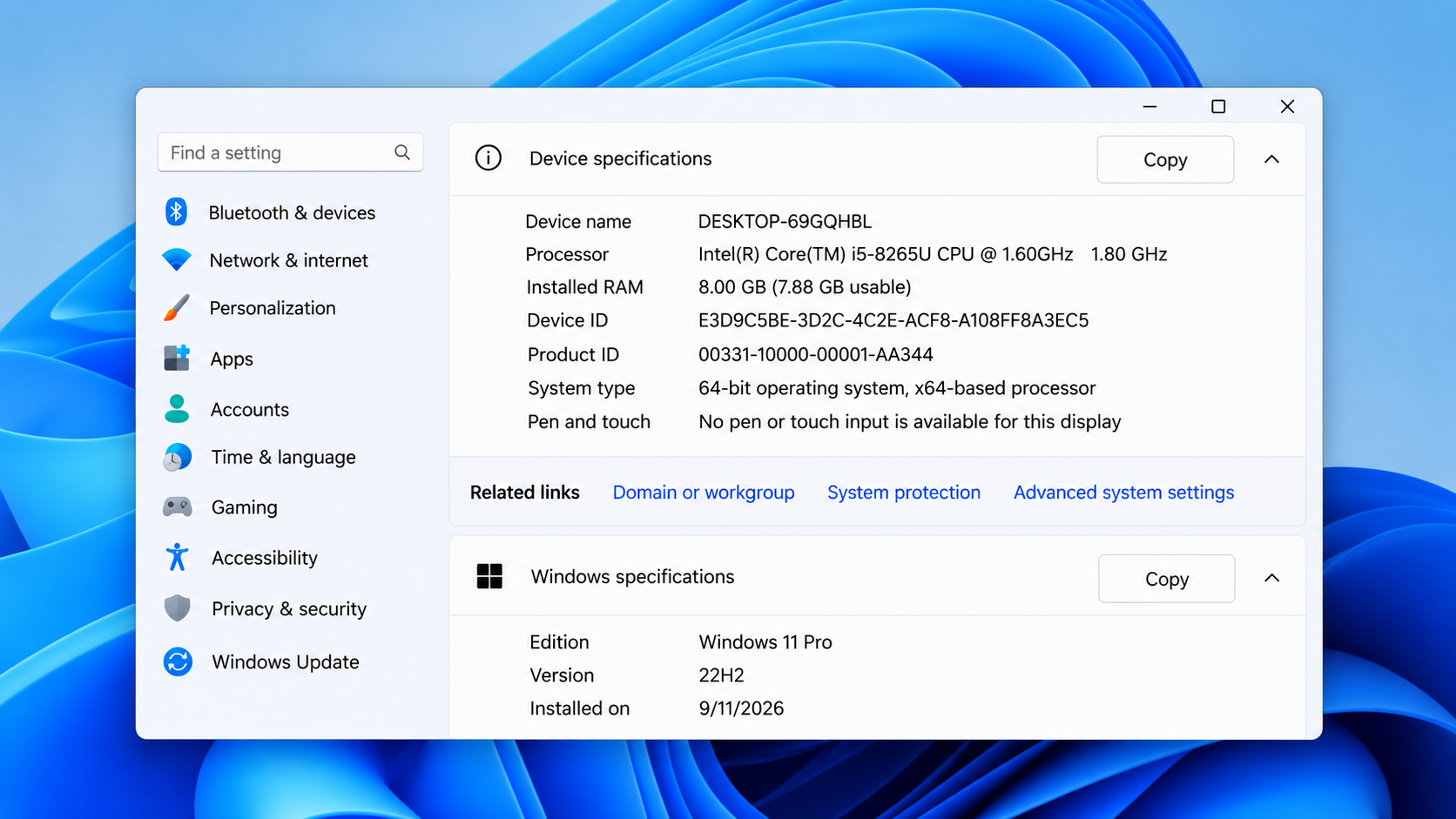
Task: Collapse the Device specifications section
Action: tap(1271, 159)
